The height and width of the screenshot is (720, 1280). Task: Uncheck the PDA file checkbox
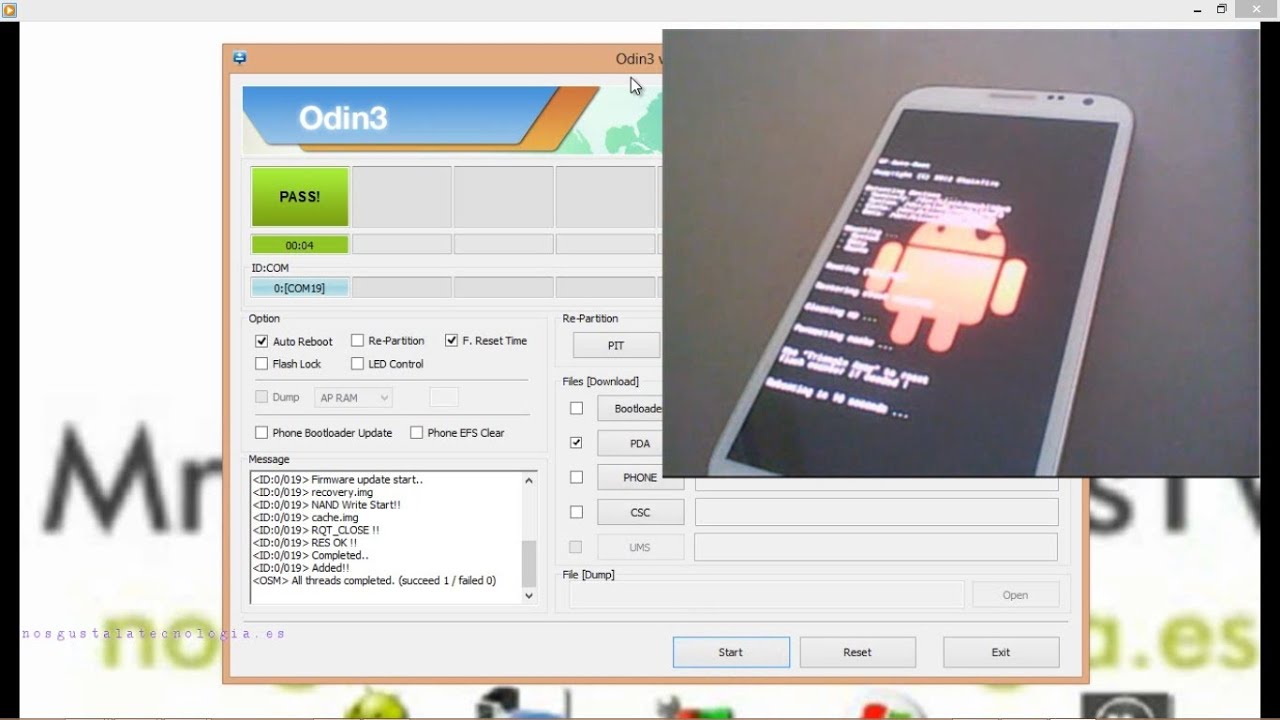click(x=576, y=442)
